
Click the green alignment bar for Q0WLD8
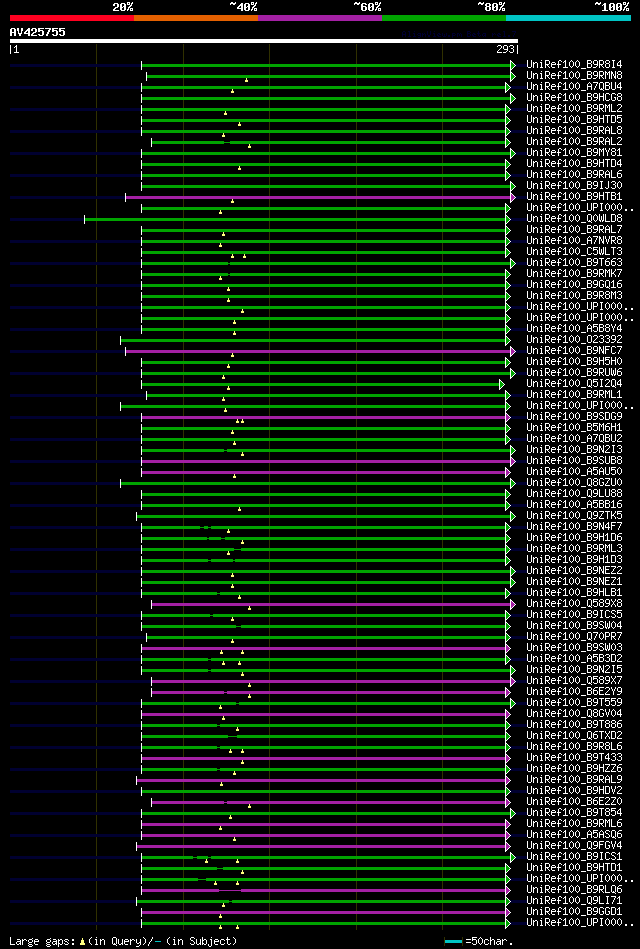(295, 219)
